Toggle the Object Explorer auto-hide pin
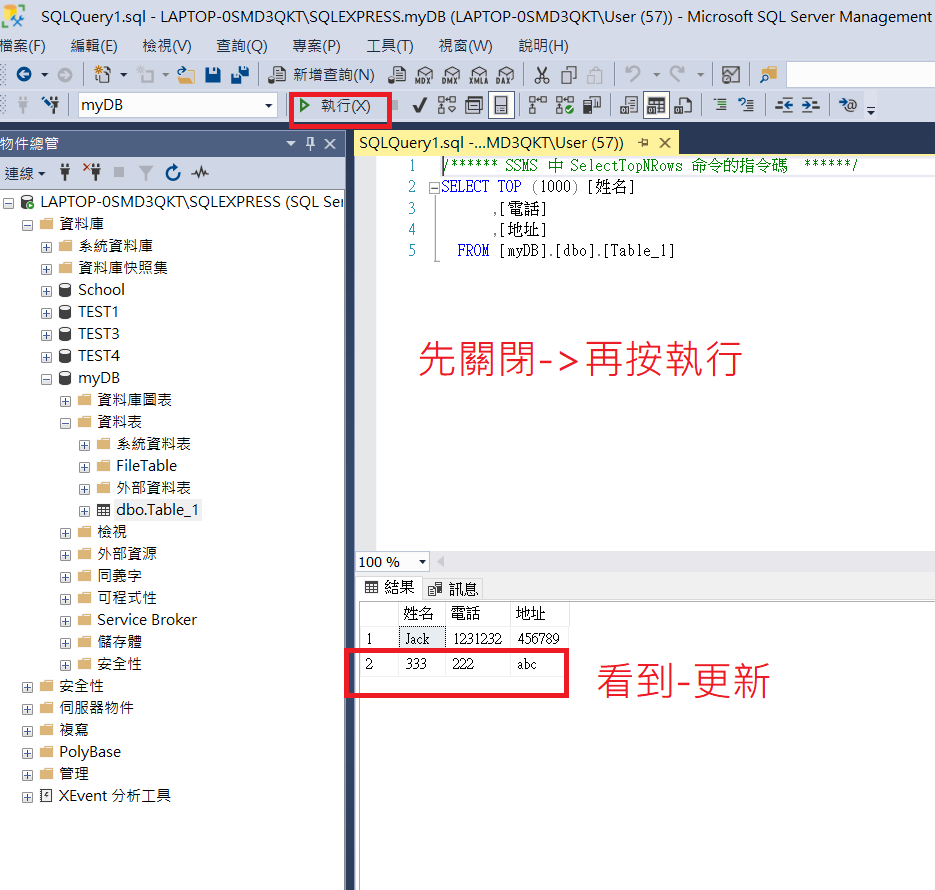The image size is (935, 890). tap(310, 144)
